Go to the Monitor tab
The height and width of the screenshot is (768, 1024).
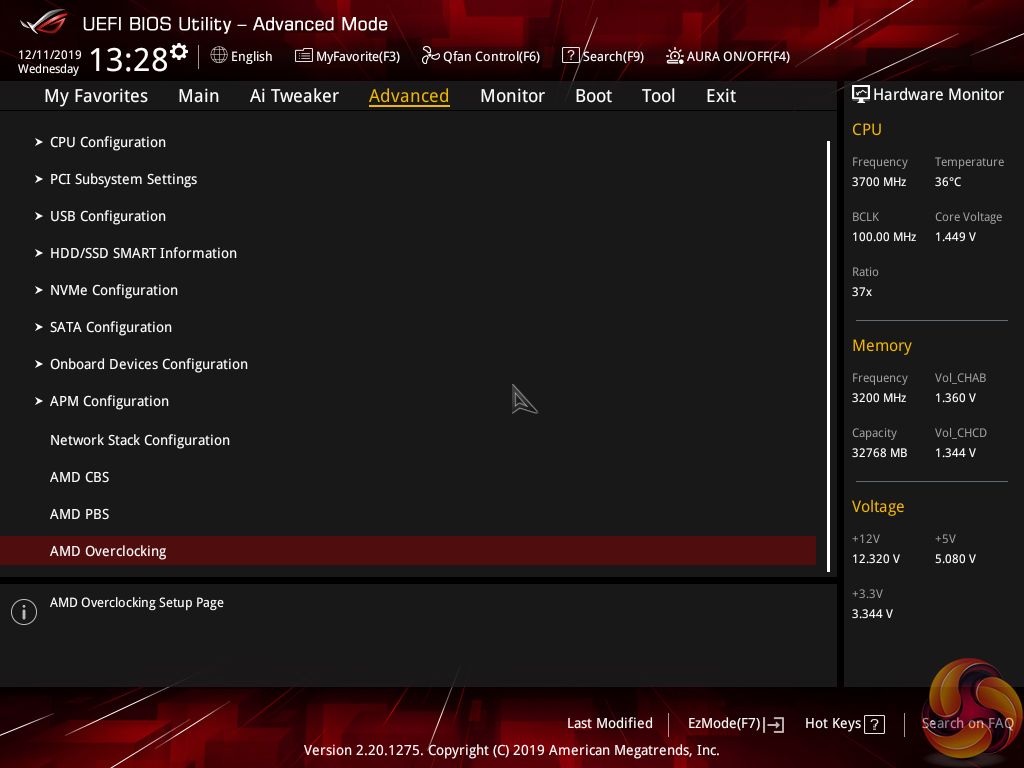[x=512, y=96]
